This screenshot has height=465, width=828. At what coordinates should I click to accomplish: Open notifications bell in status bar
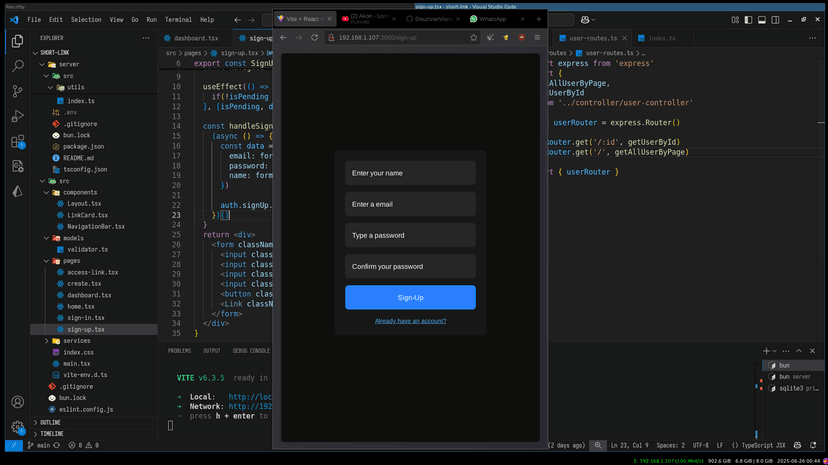813,445
